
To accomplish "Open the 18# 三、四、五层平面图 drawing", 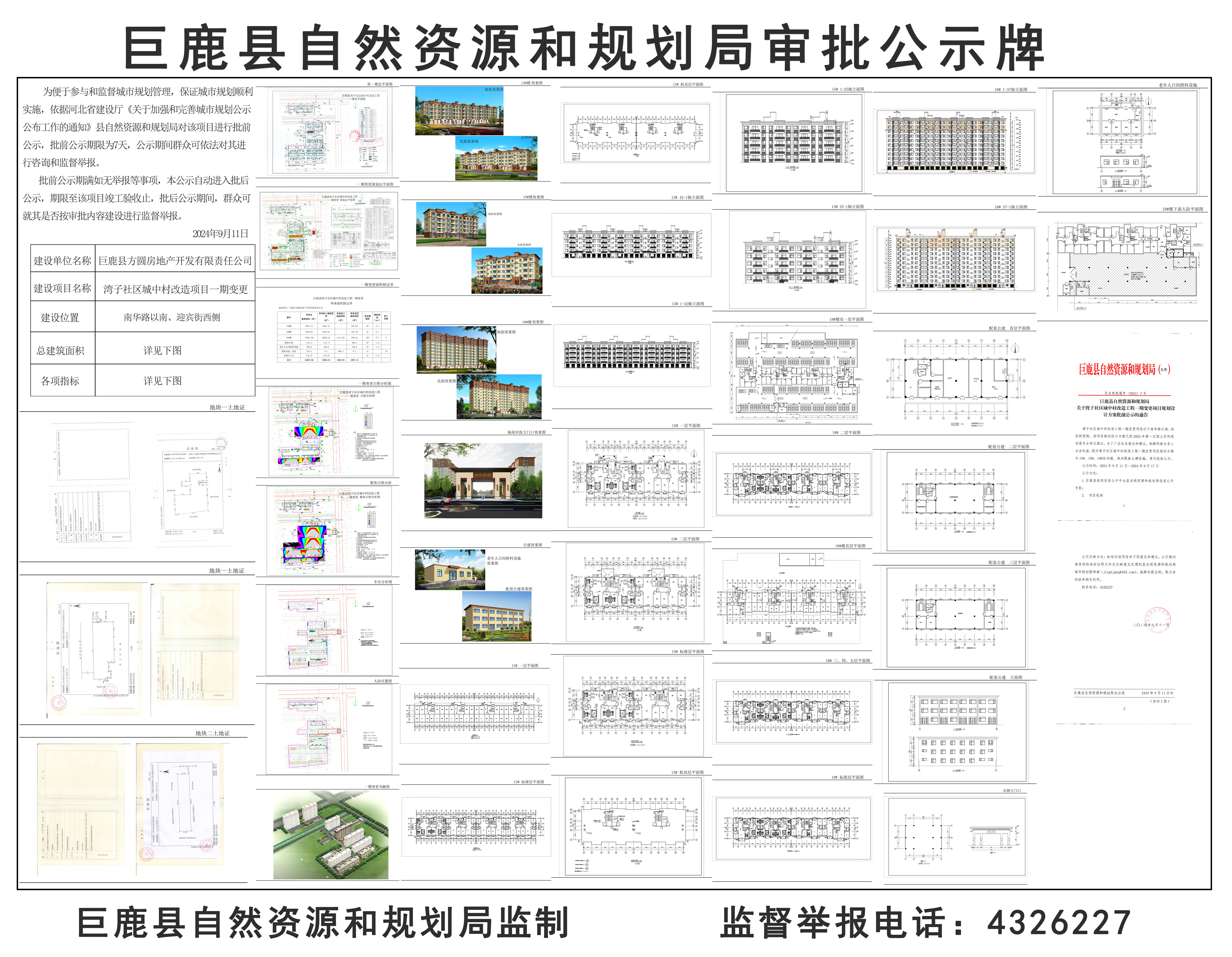I will click(792, 712).
